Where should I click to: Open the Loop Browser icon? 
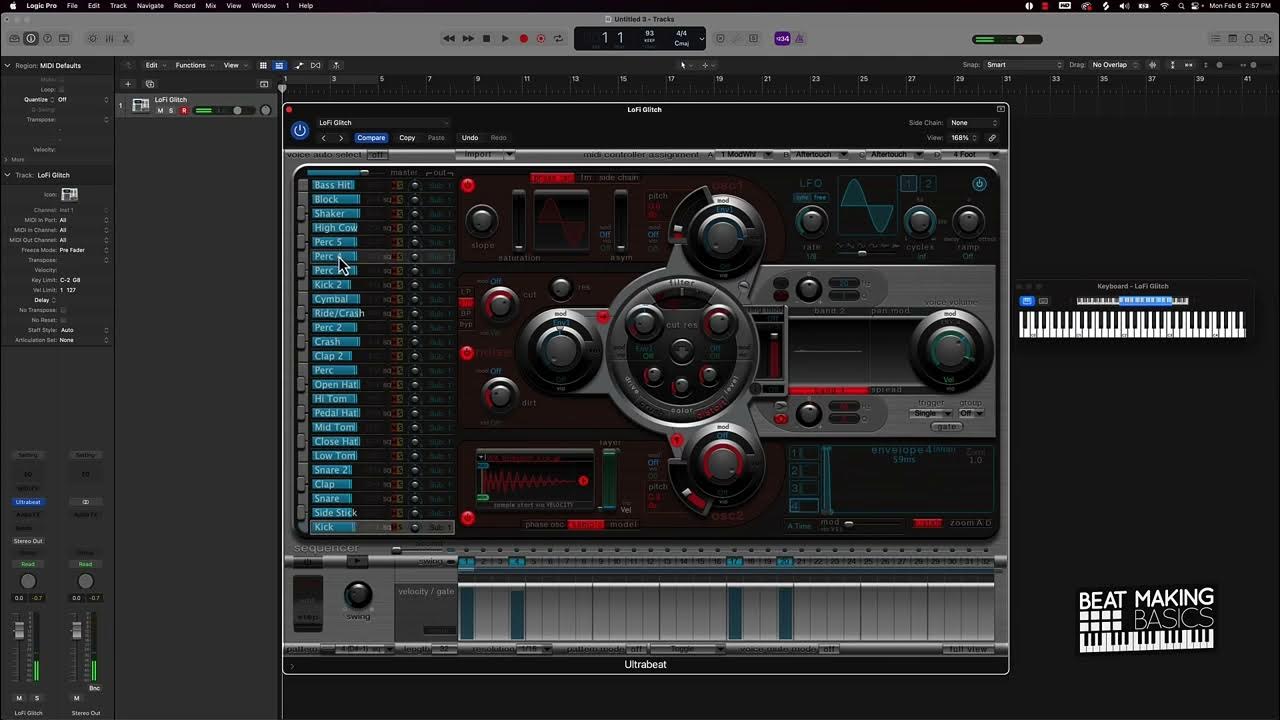(1249, 39)
